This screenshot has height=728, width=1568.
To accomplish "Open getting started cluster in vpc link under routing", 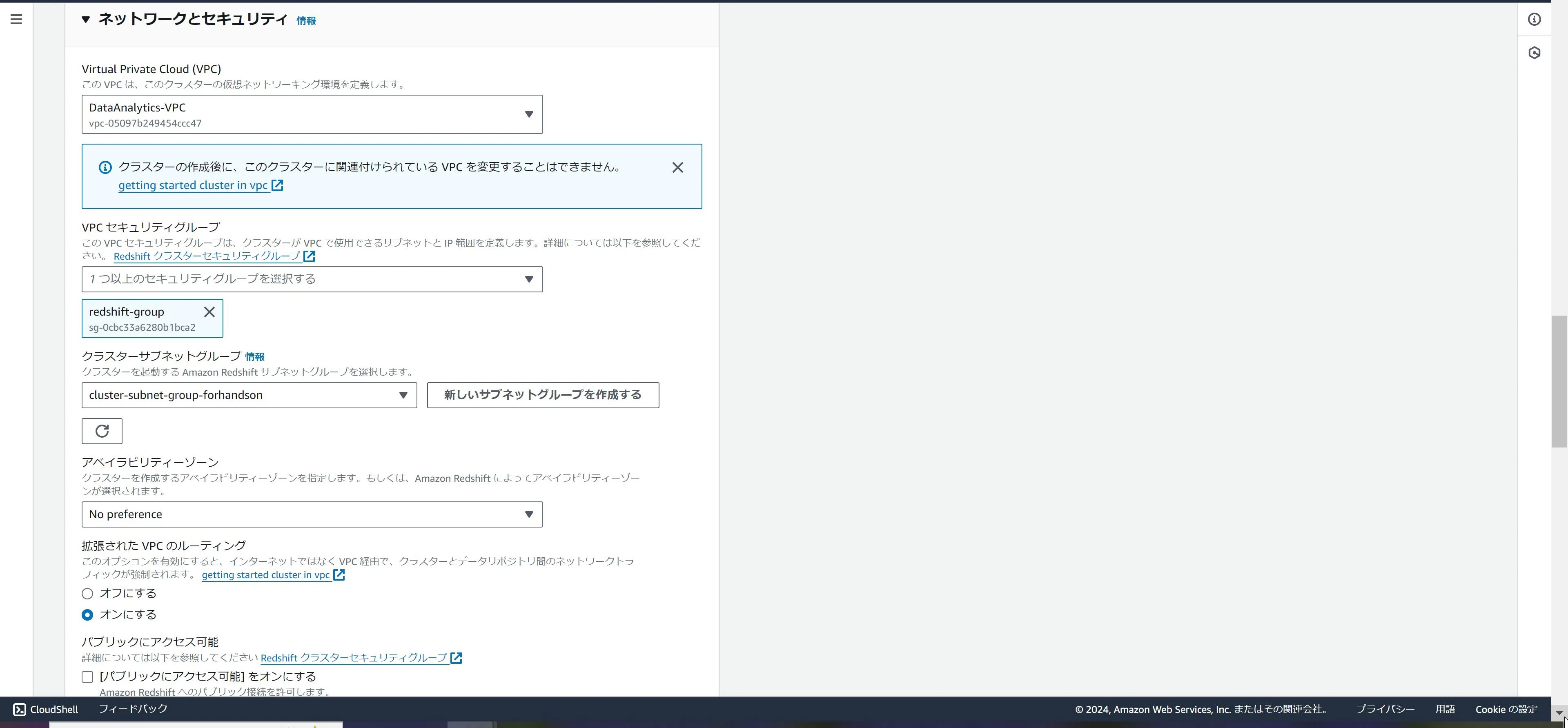I will (266, 574).
